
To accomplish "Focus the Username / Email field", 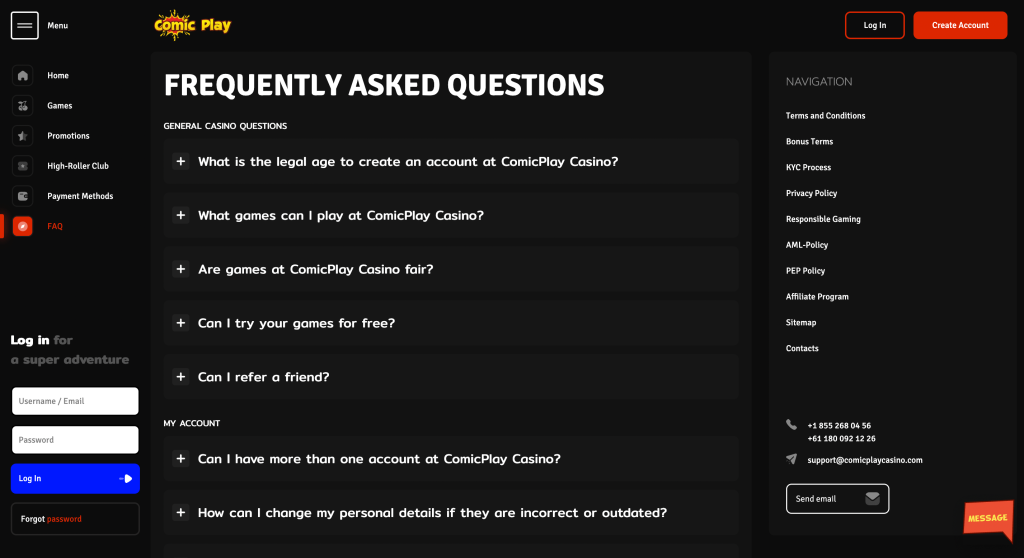I will [x=75, y=401].
